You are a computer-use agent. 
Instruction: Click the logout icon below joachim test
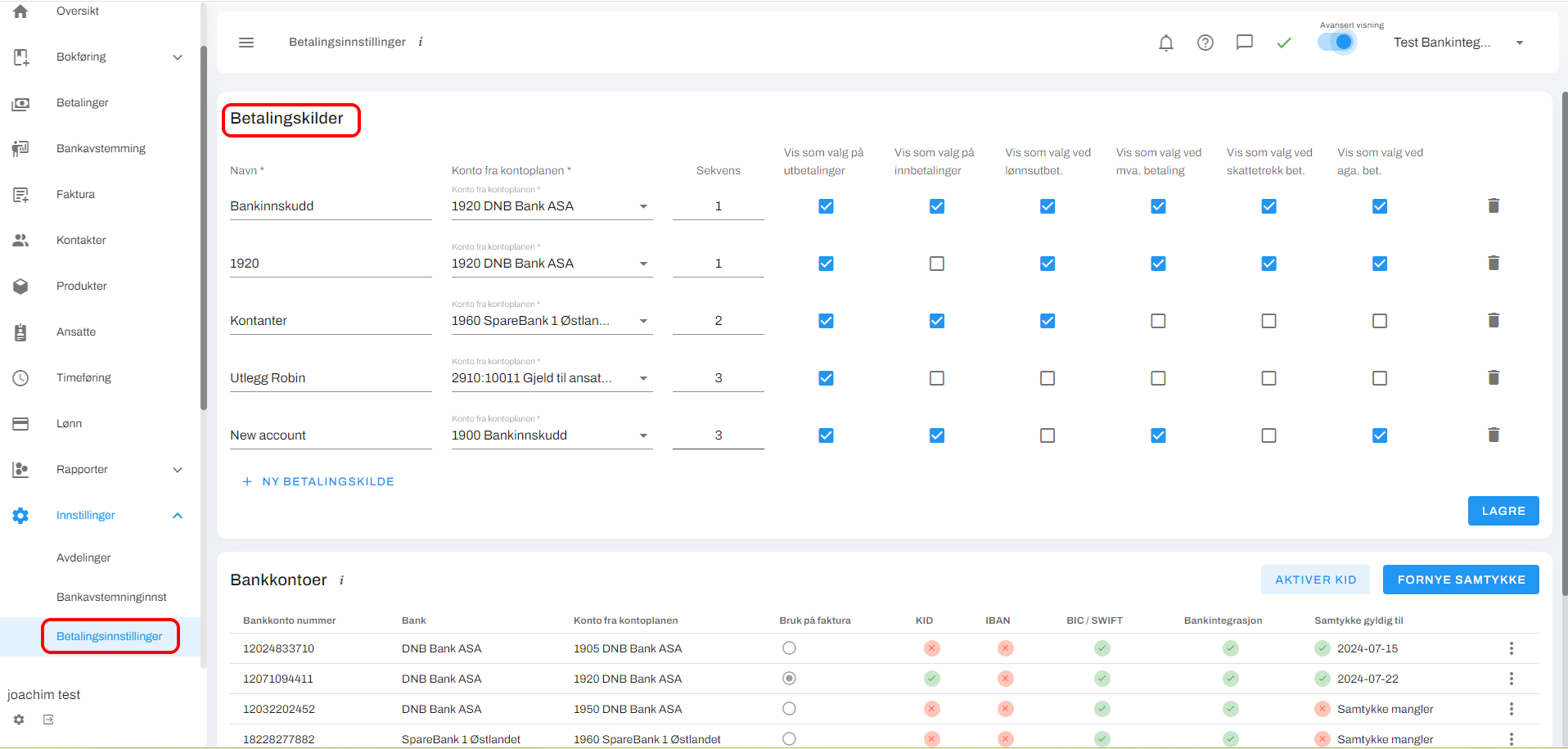pos(48,720)
